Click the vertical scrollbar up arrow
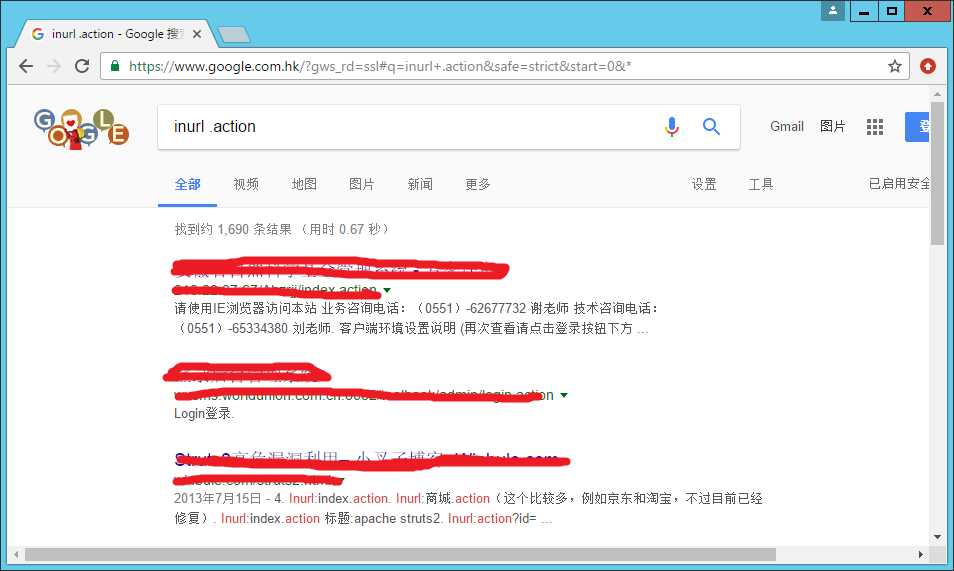954x571 pixels. click(937, 94)
